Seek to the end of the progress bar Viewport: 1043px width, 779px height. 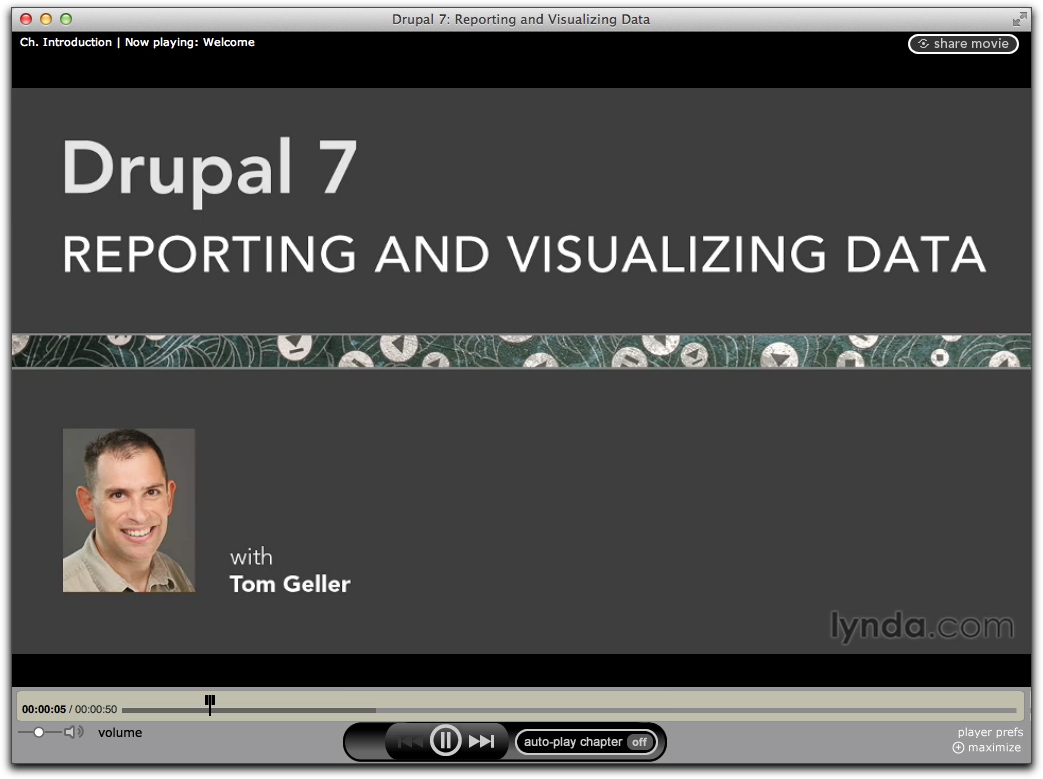coord(1014,710)
